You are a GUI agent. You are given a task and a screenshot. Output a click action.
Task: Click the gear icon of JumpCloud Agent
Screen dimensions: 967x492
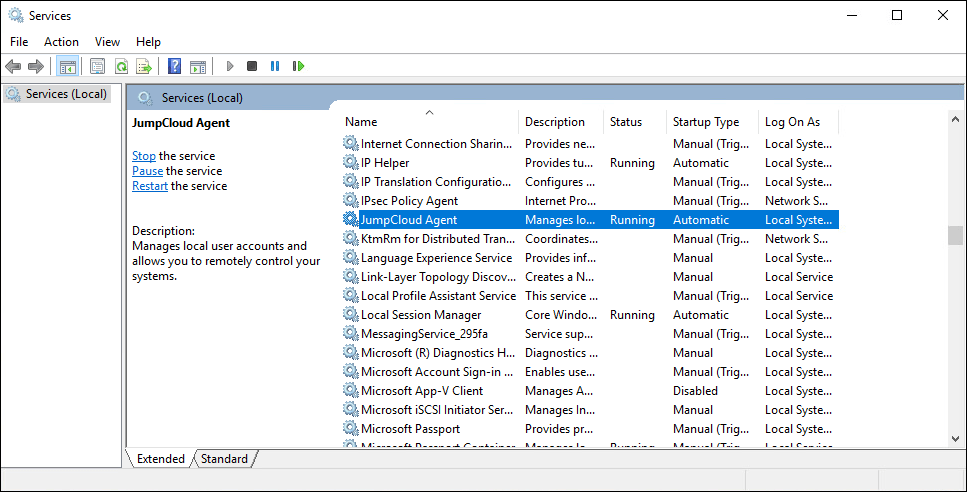click(x=350, y=219)
